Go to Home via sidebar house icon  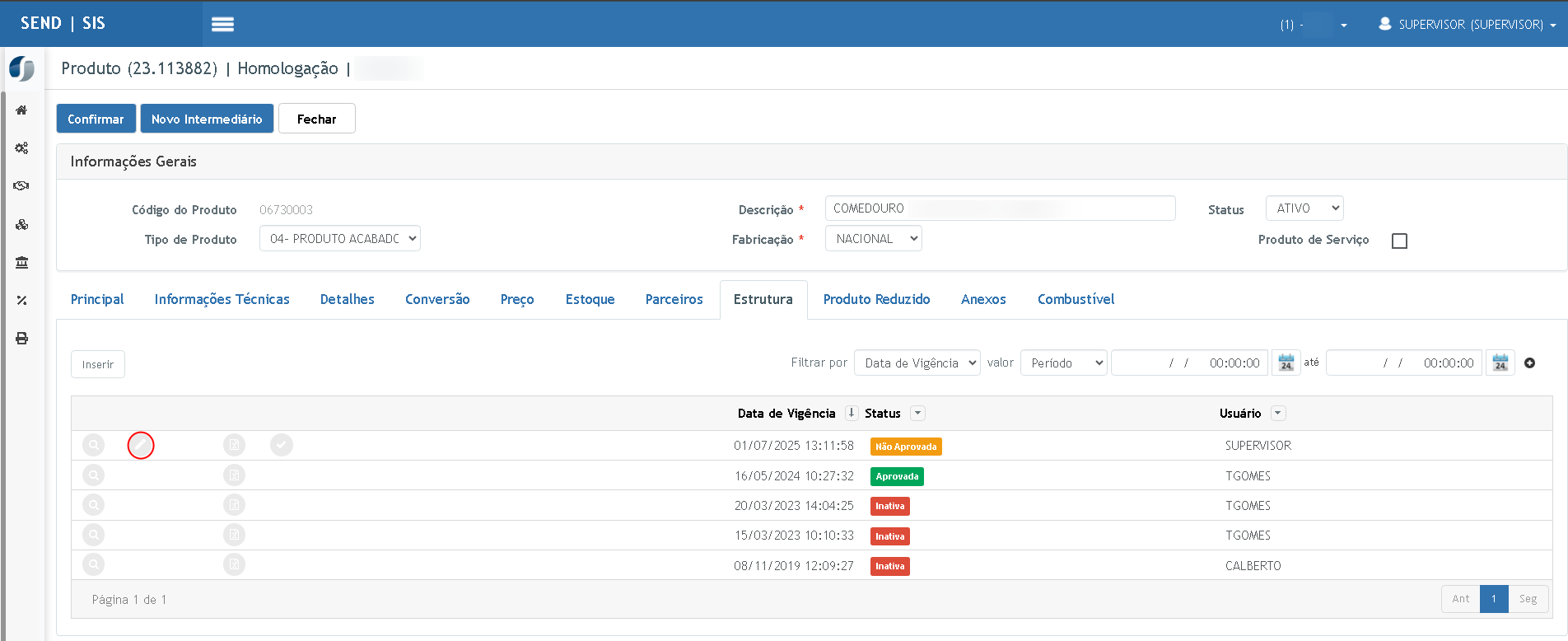click(21, 110)
